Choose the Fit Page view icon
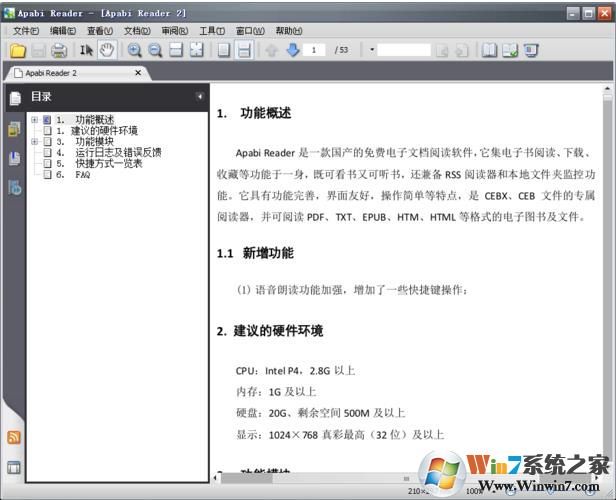Screen dimensions: 616x500 pos(196,50)
